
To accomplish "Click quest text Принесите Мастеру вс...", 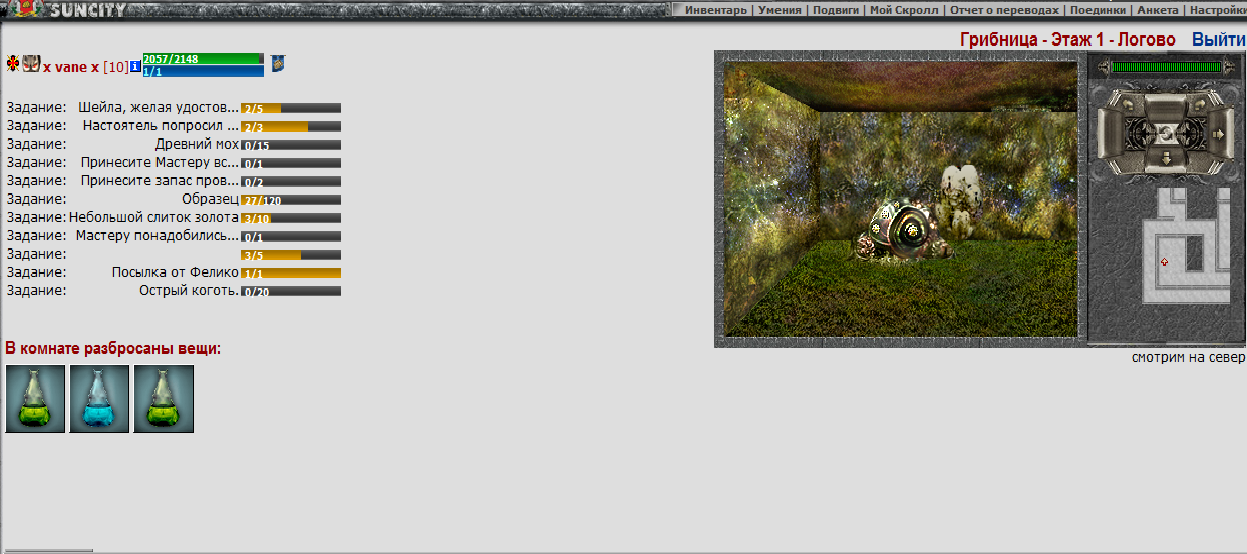I will click(x=160, y=162).
